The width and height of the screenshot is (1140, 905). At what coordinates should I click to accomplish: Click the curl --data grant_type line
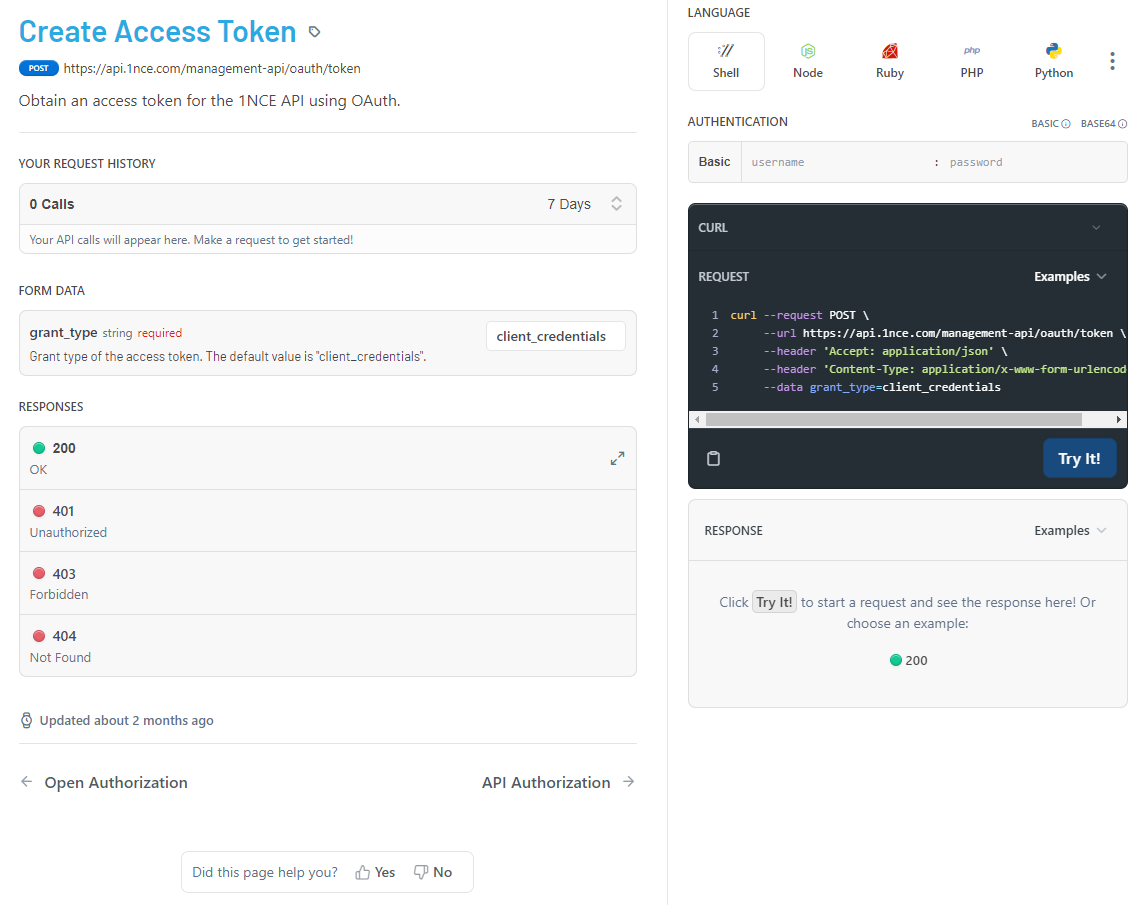881,387
